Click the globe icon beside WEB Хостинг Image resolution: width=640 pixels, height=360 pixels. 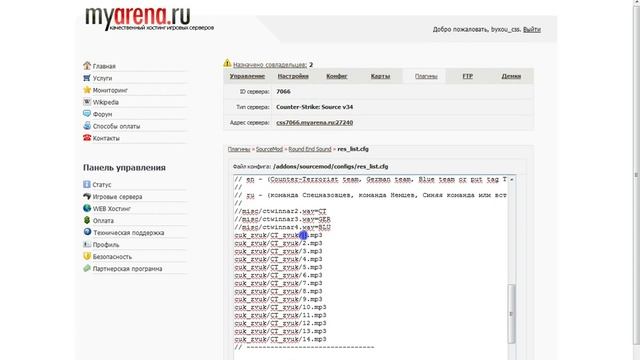click(87, 208)
